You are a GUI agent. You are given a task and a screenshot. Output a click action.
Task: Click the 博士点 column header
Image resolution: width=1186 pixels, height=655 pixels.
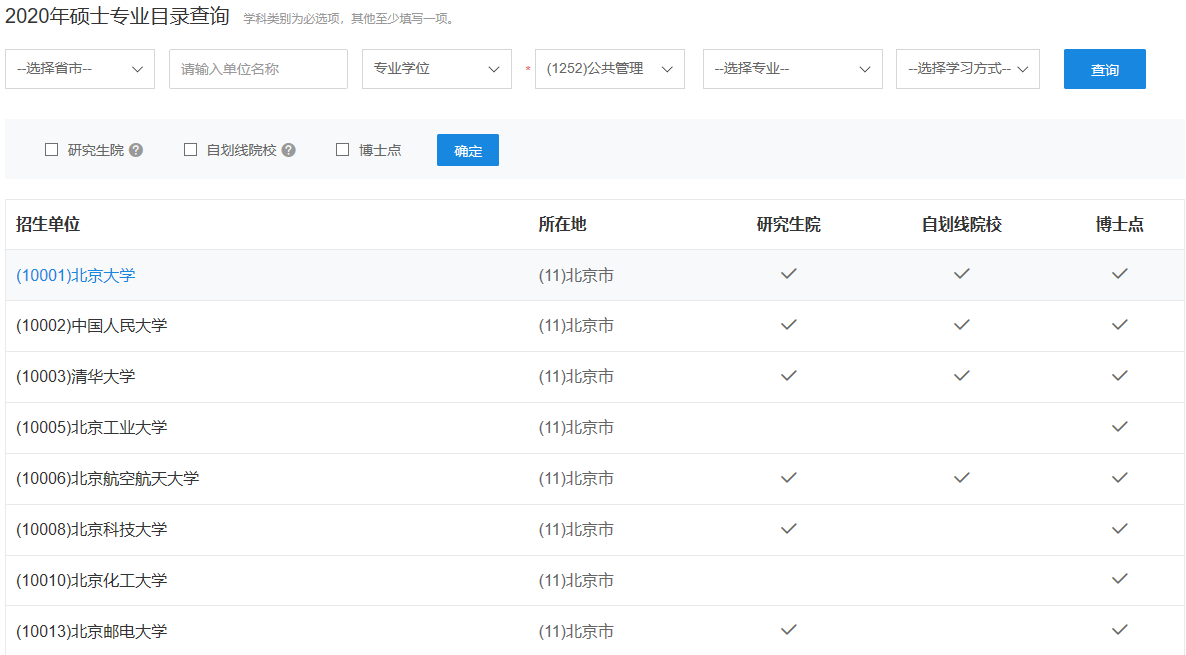pyautogui.click(x=1119, y=224)
